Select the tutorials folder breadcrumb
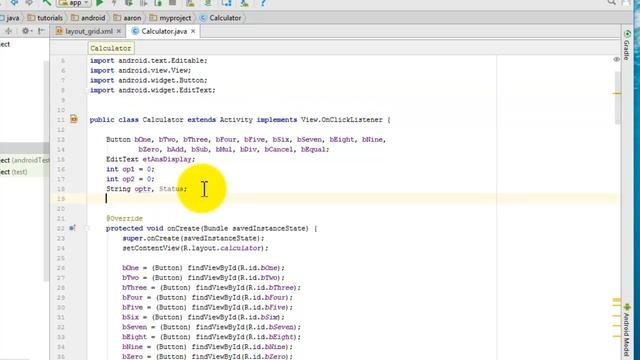Image resolution: width=640 pixels, height=360 pixels. click(x=45, y=18)
